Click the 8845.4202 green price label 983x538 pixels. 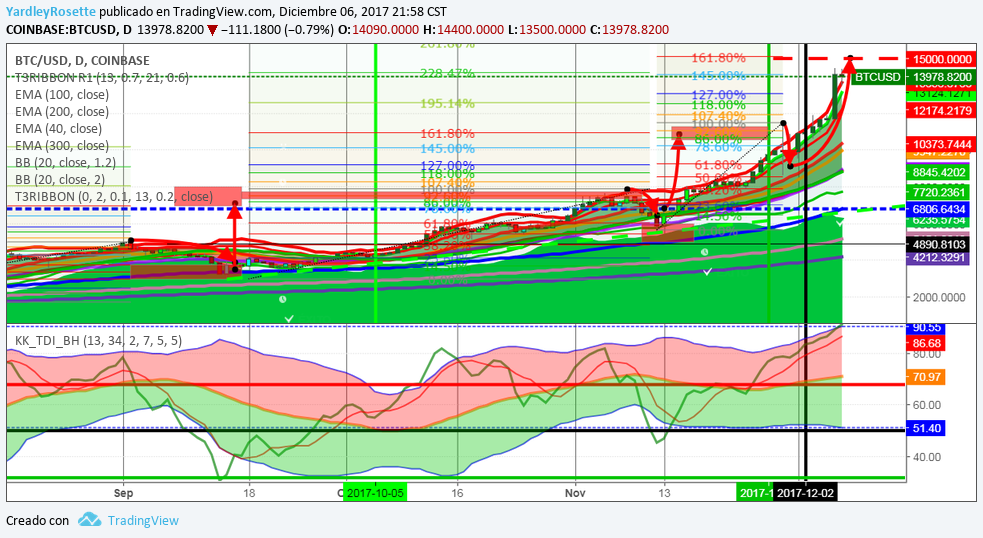coord(941,172)
